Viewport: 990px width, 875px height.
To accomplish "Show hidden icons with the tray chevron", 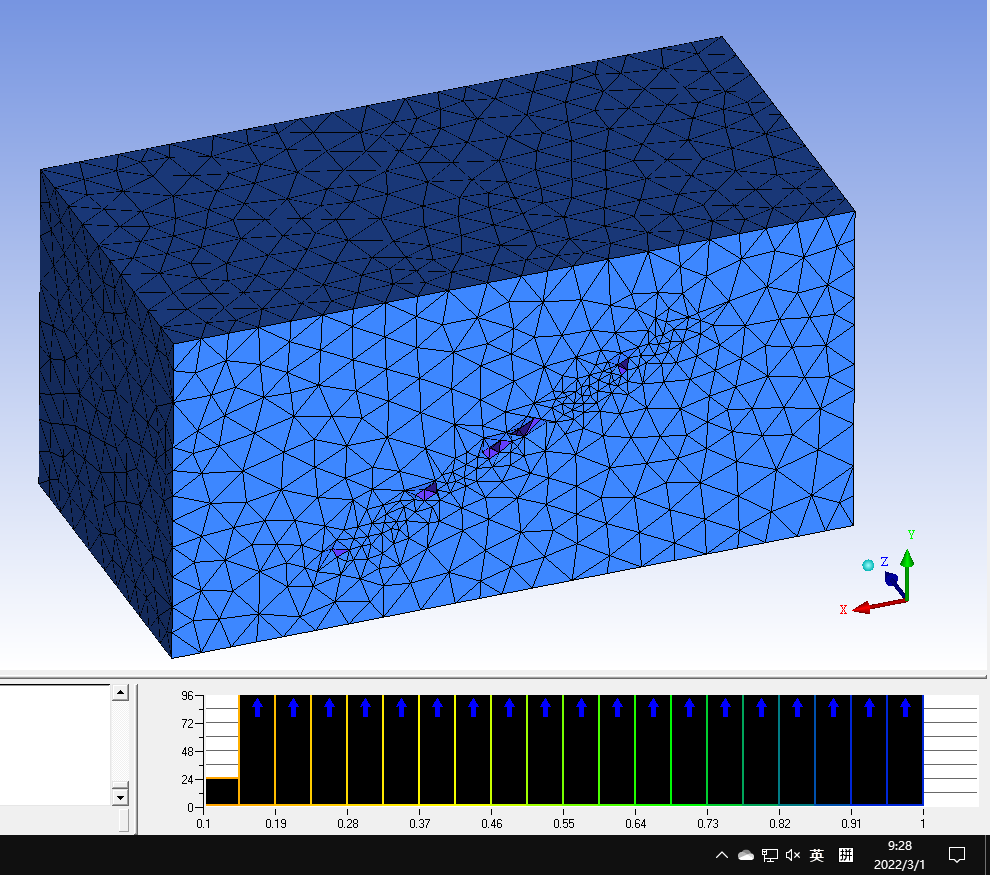I will pos(721,855).
